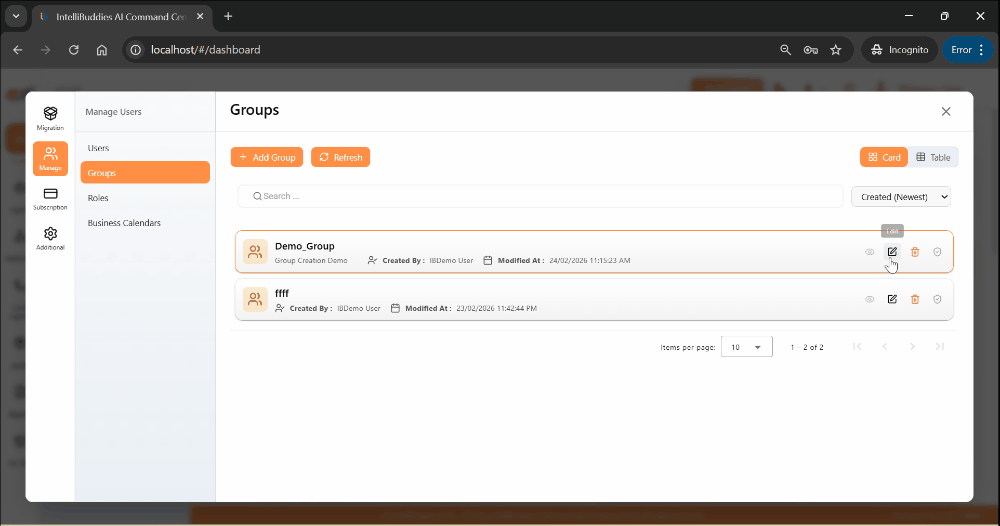Delete the Demo_Group group
The width and height of the screenshot is (1000, 526).
(x=915, y=252)
